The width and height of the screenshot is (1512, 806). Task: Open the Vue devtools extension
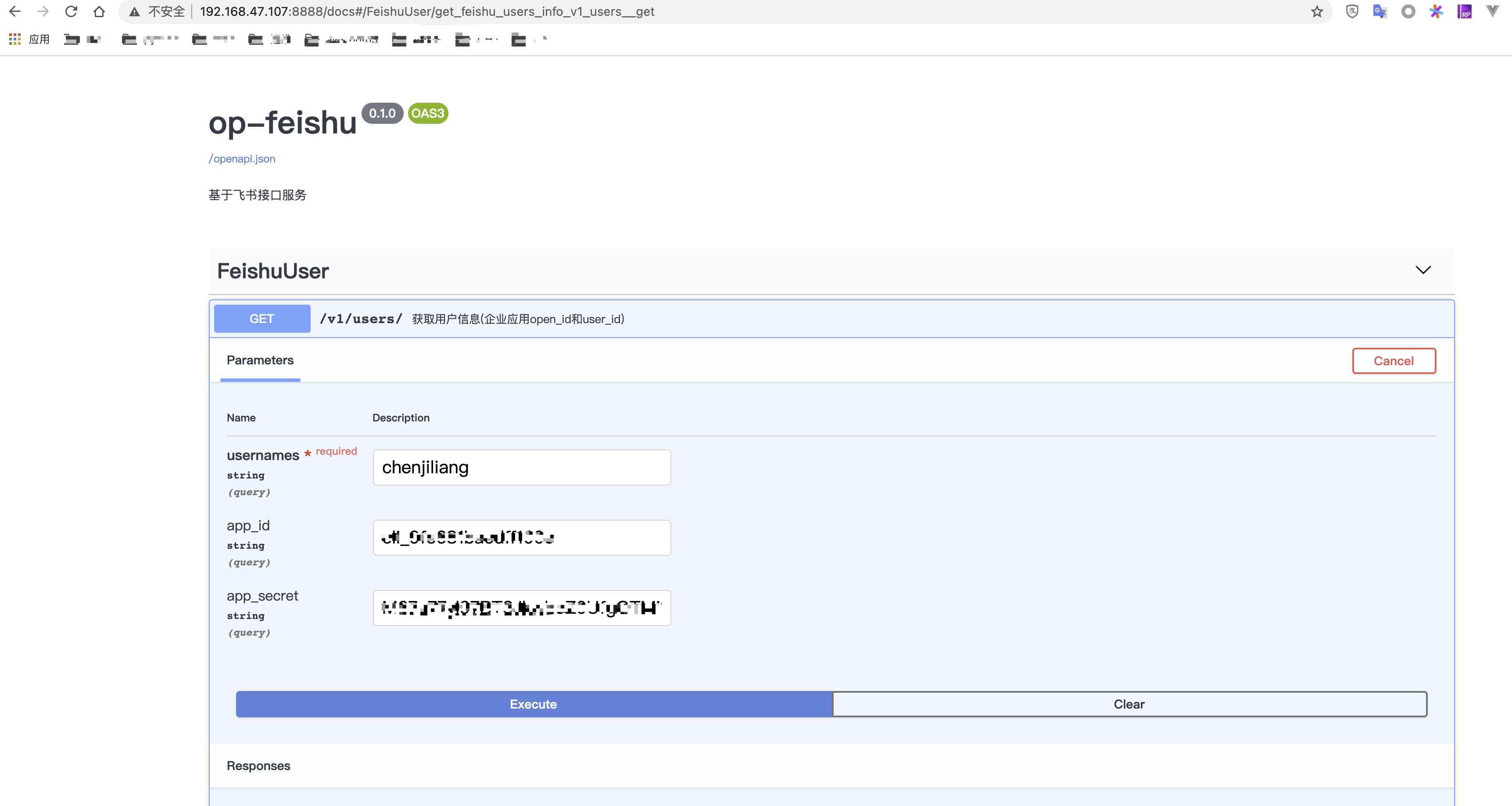[1493, 11]
